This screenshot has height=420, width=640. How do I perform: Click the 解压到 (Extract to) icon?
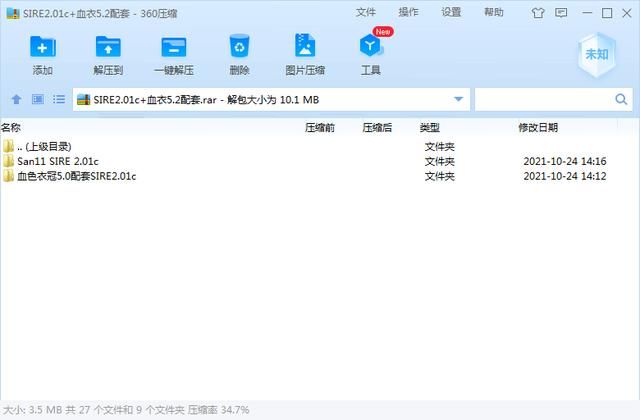(x=108, y=47)
